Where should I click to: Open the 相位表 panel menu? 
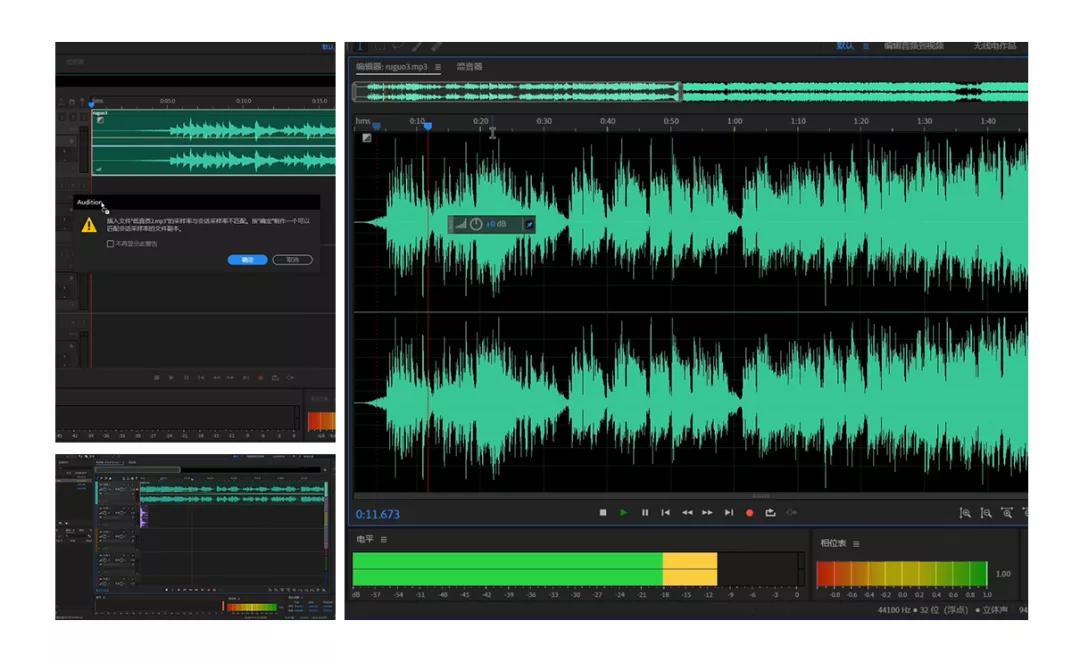(x=856, y=543)
